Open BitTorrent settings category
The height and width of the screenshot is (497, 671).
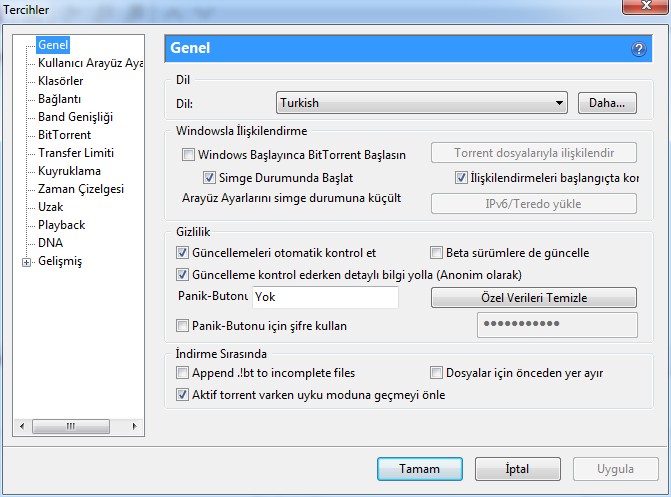coord(64,135)
